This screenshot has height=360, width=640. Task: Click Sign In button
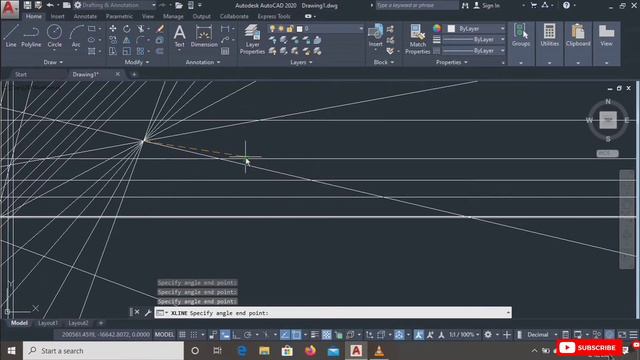click(x=487, y=5)
